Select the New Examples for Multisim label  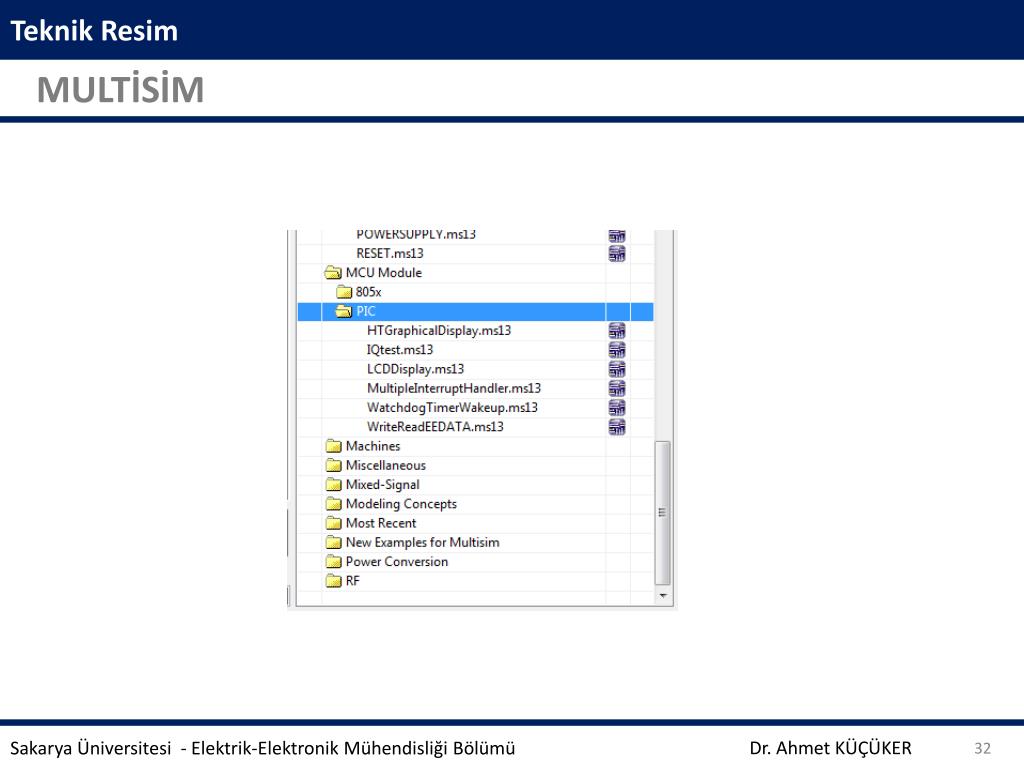pos(423,542)
